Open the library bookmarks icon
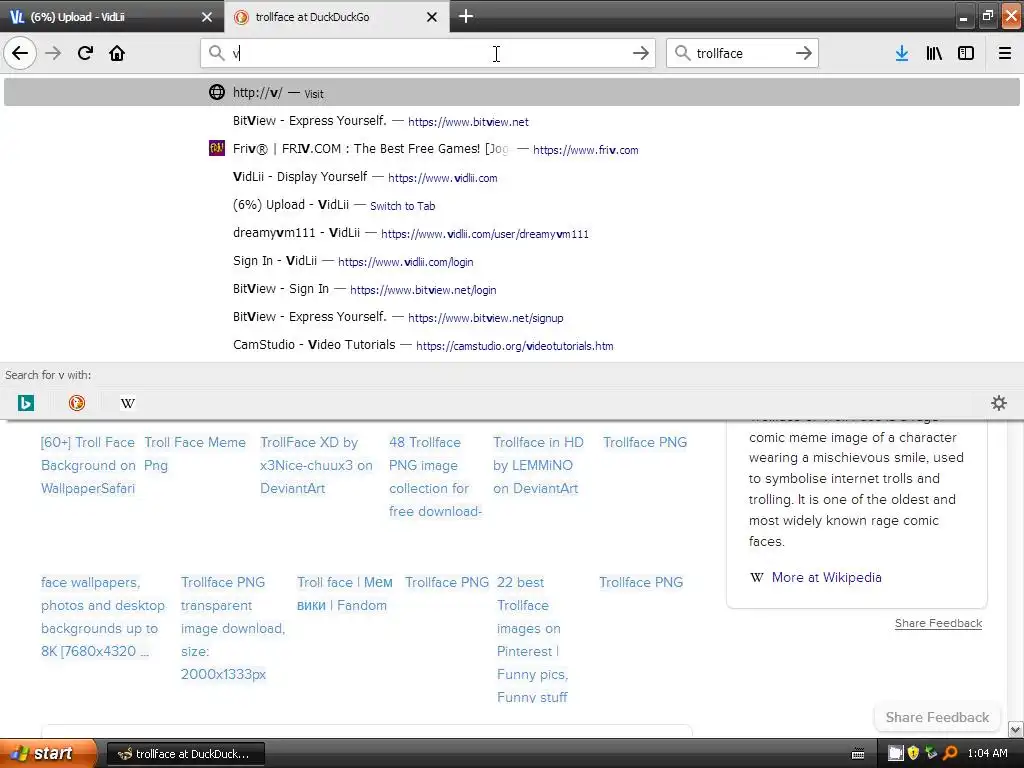This screenshot has width=1024, height=768. [x=934, y=53]
